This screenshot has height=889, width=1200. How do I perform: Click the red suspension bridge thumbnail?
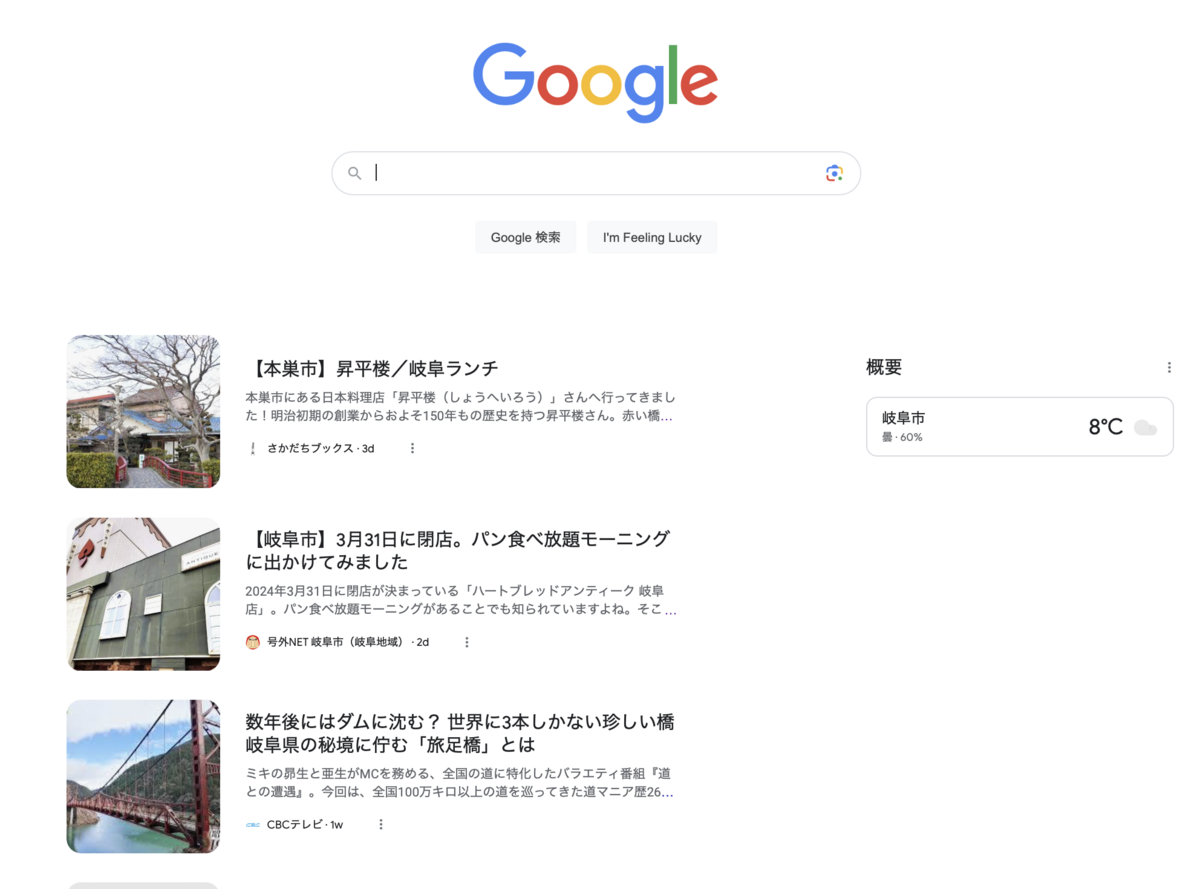(143, 776)
